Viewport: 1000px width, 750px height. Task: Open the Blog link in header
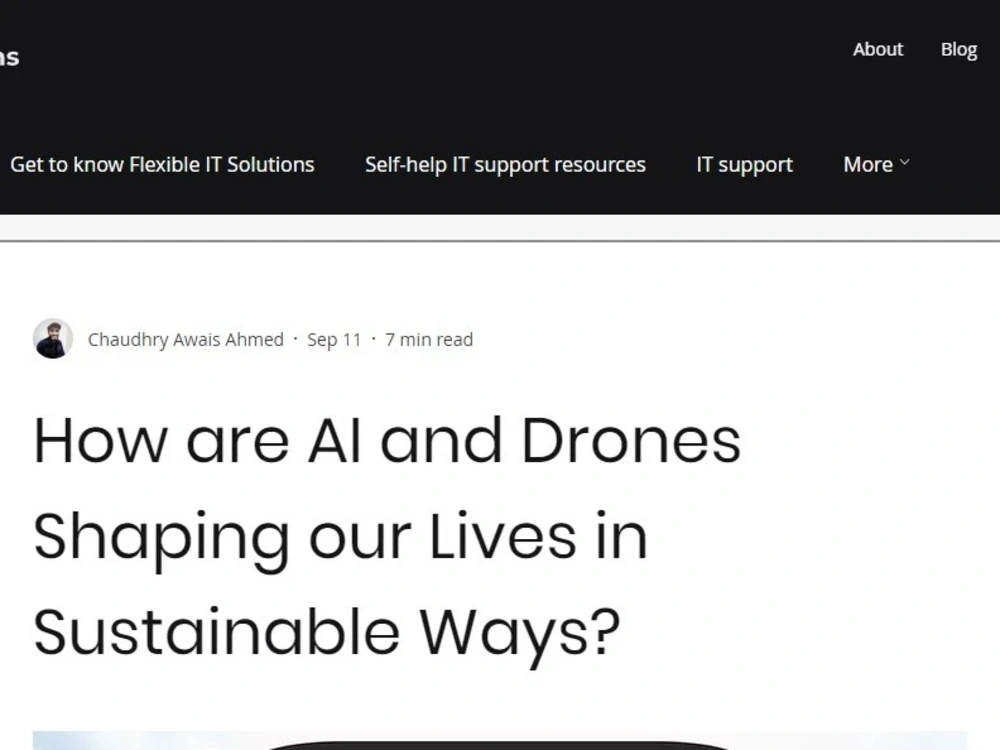tap(959, 50)
